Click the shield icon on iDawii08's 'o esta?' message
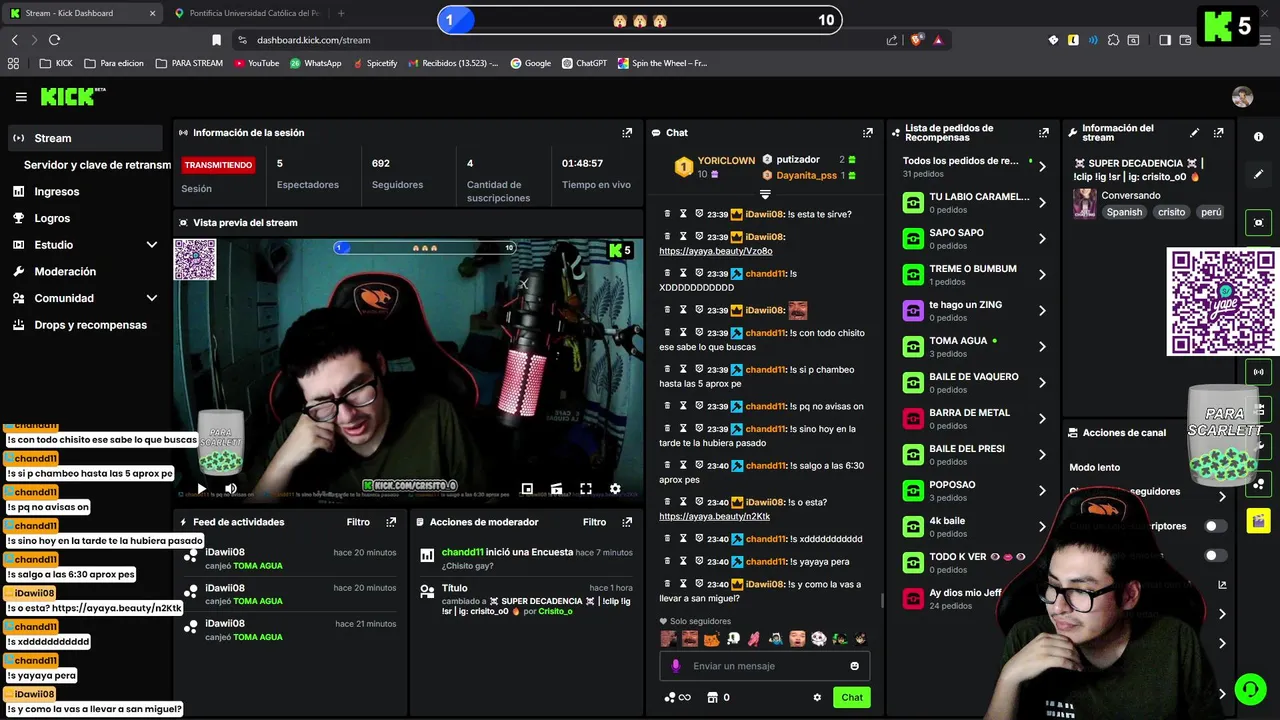Image resolution: width=1280 pixels, height=720 pixels. coord(700,502)
